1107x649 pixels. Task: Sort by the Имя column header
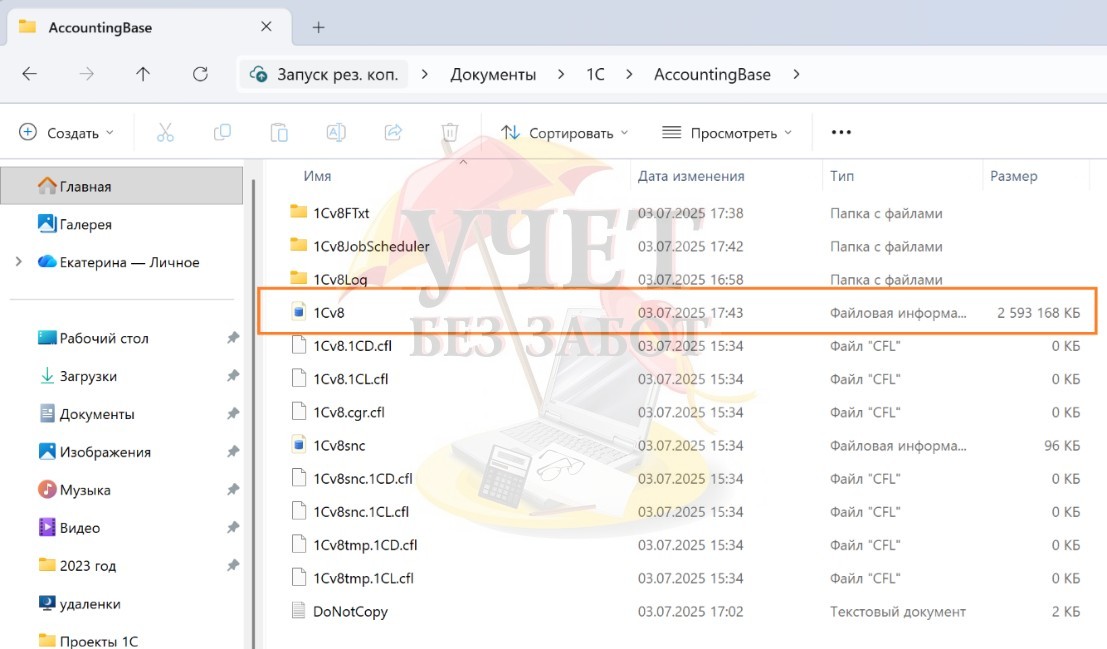coord(317,176)
